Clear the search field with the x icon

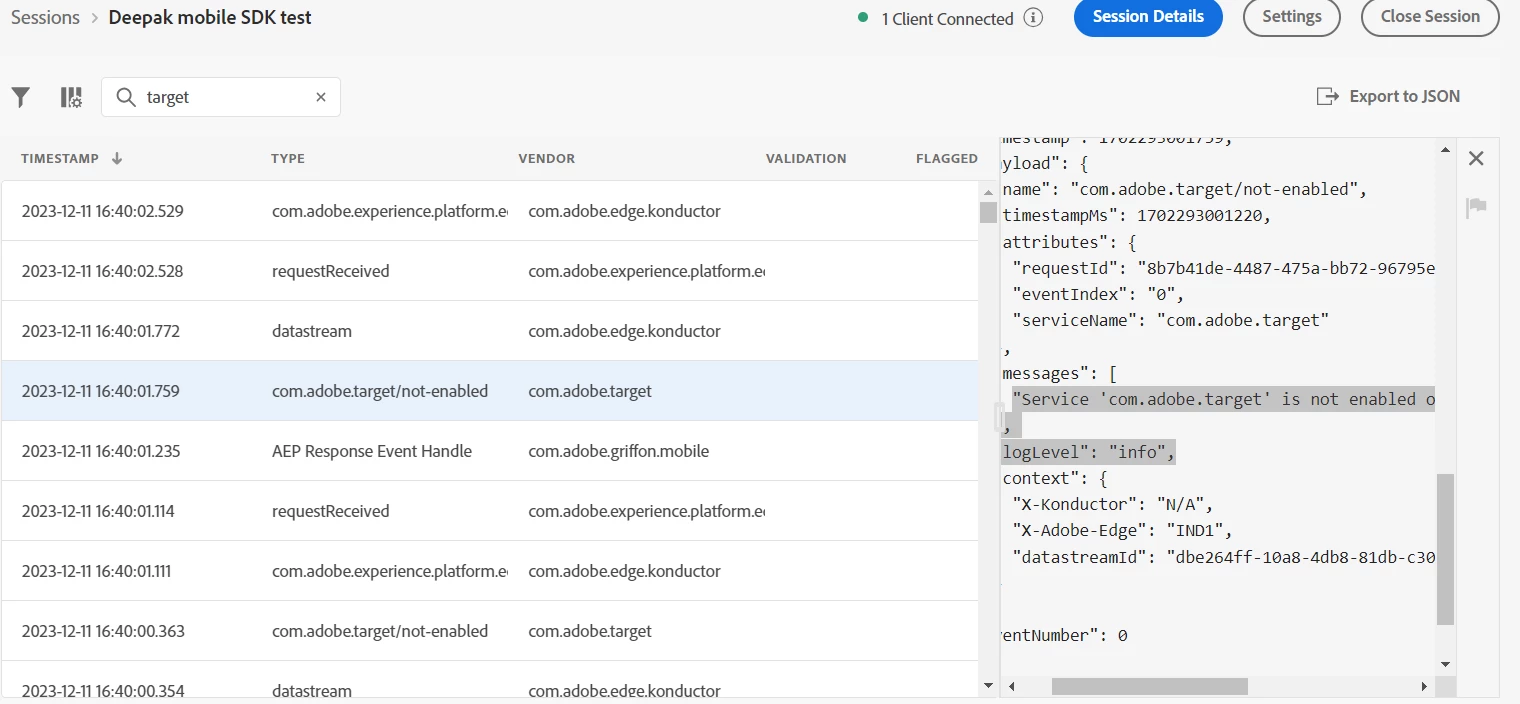coord(321,97)
